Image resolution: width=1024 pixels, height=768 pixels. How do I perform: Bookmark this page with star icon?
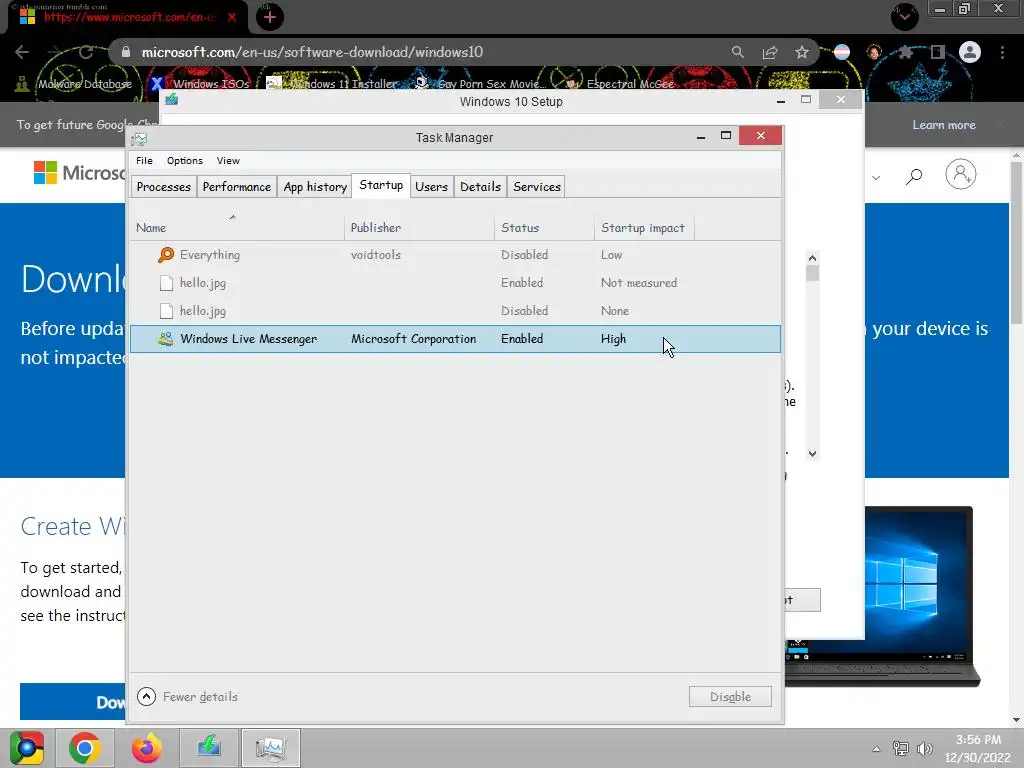click(802, 52)
